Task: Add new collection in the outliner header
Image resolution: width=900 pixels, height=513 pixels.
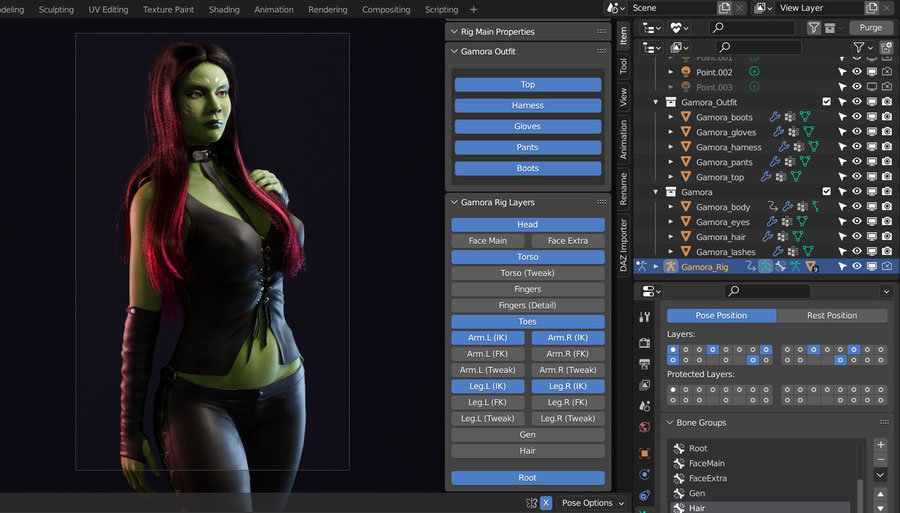Action: point(886,48)
